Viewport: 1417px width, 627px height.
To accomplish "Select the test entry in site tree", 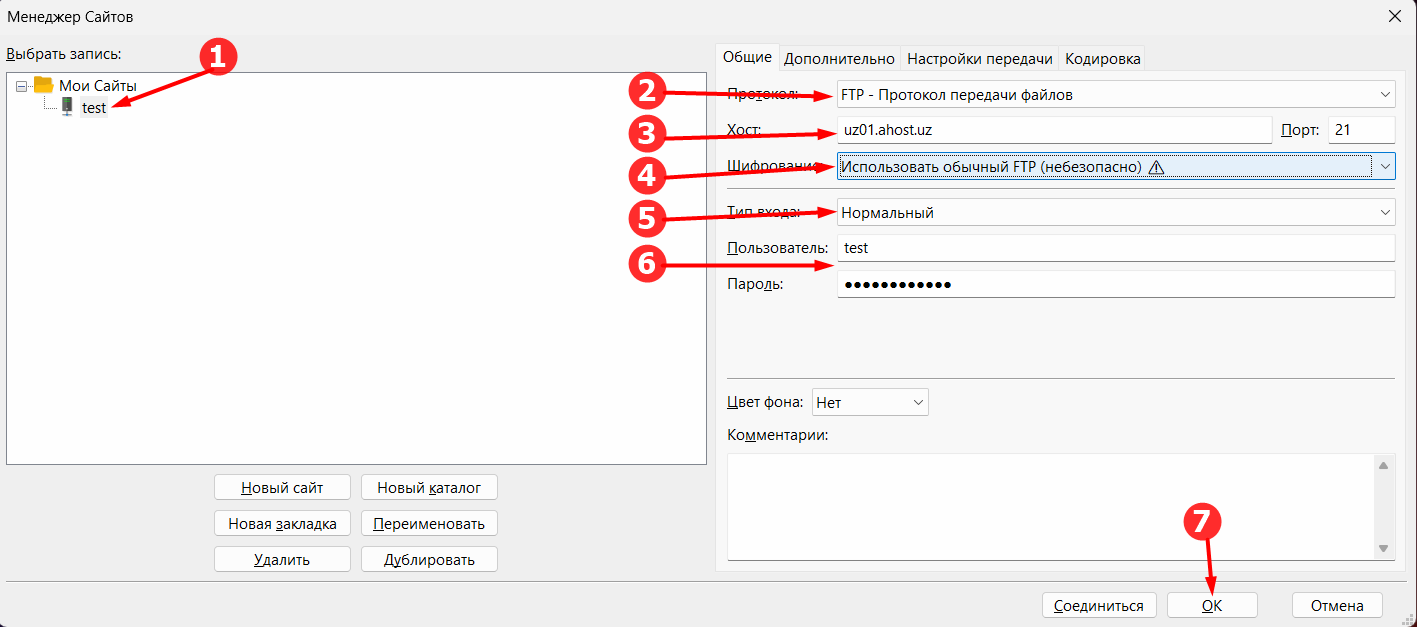I will (94, 107).
